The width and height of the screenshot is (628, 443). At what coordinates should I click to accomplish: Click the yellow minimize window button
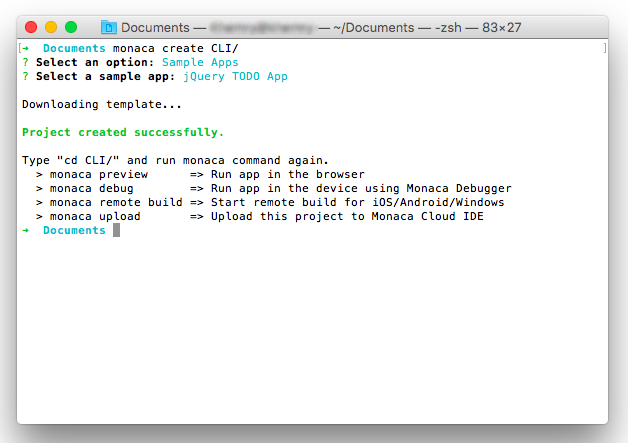[51, 27]
